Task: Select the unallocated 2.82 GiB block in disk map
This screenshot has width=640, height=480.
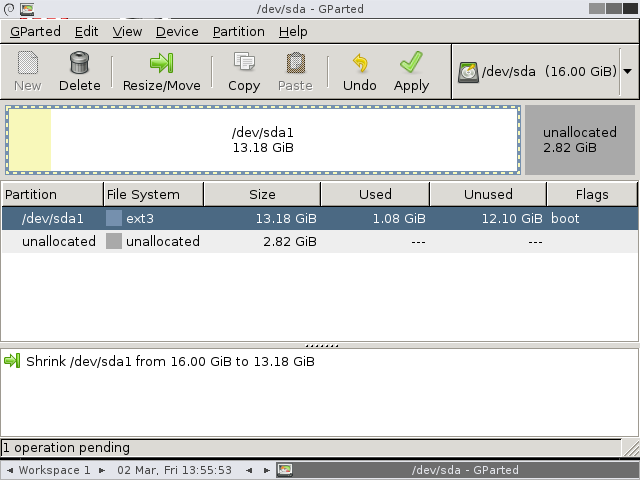Action: (x=580, y=140)
